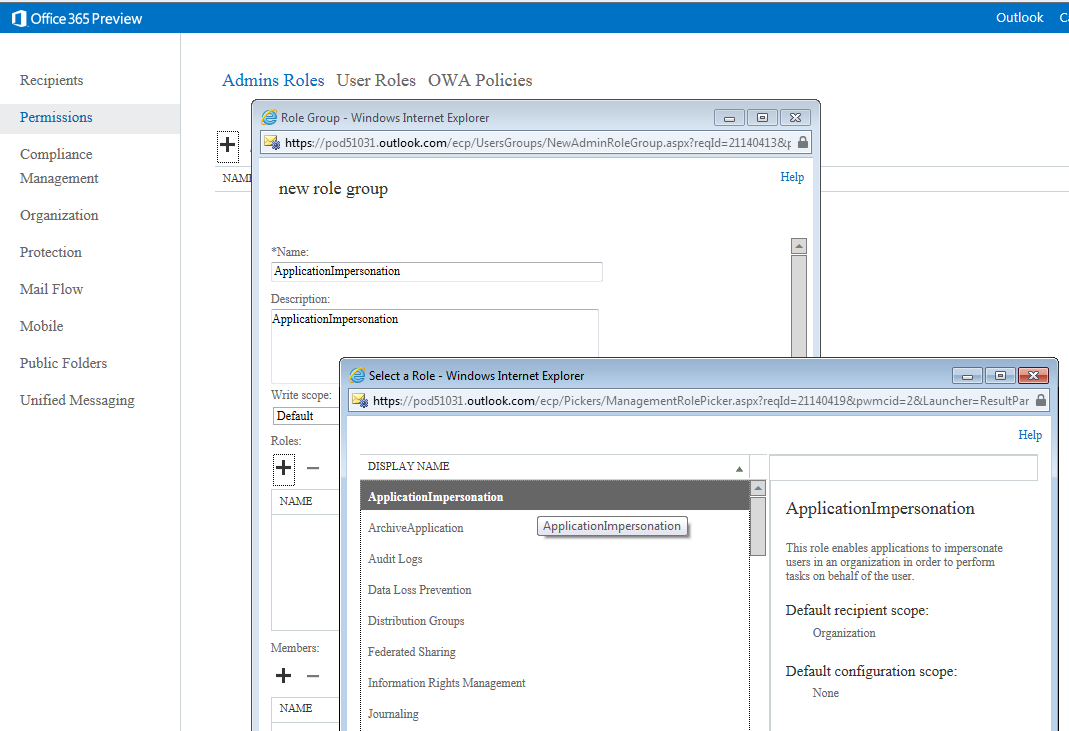Open Help link in Select a Role window
The width and height of the screenshot is (1069, 731).
1030,435
